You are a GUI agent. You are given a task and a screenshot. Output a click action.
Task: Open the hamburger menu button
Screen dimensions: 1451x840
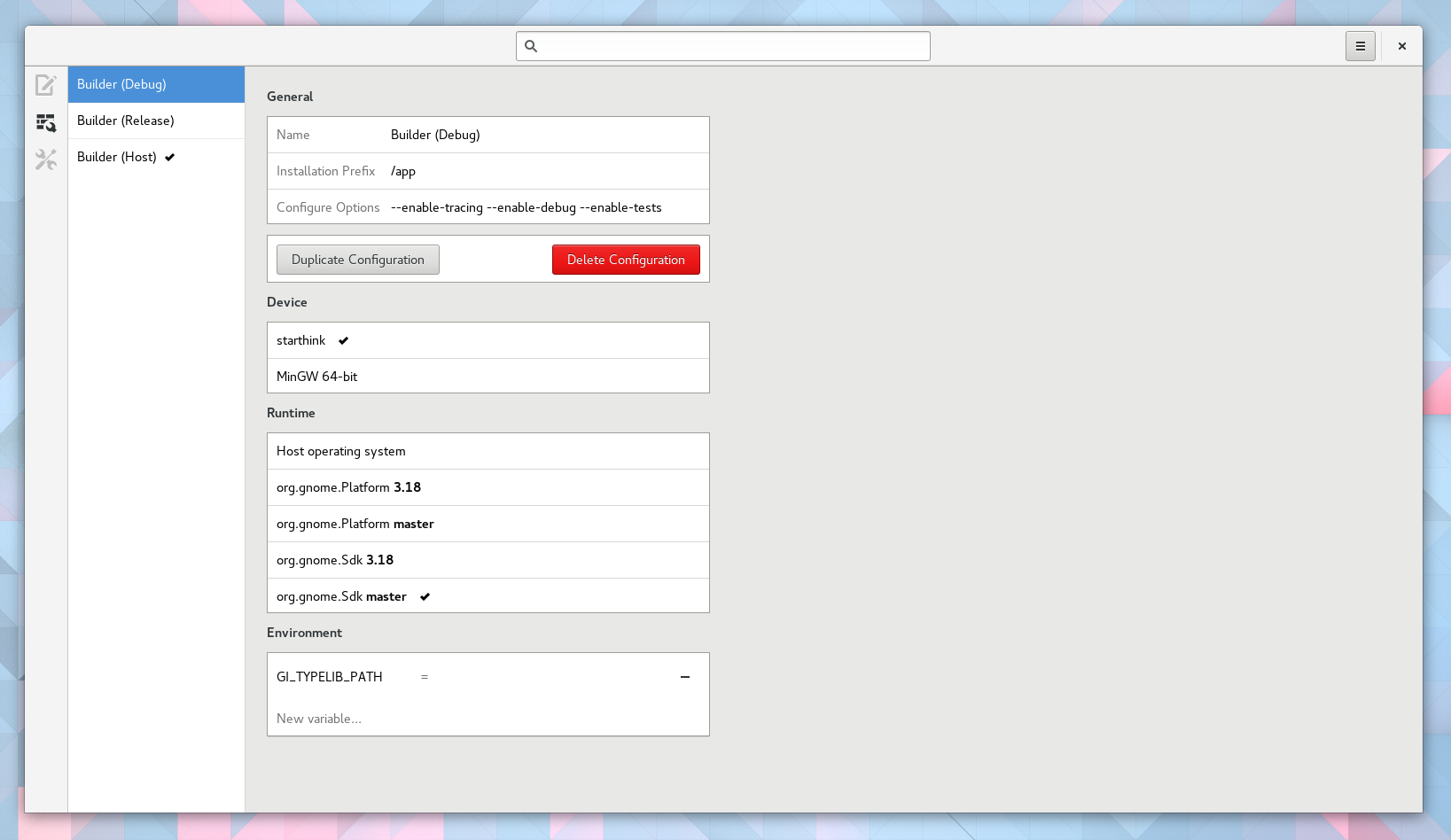1360,46
